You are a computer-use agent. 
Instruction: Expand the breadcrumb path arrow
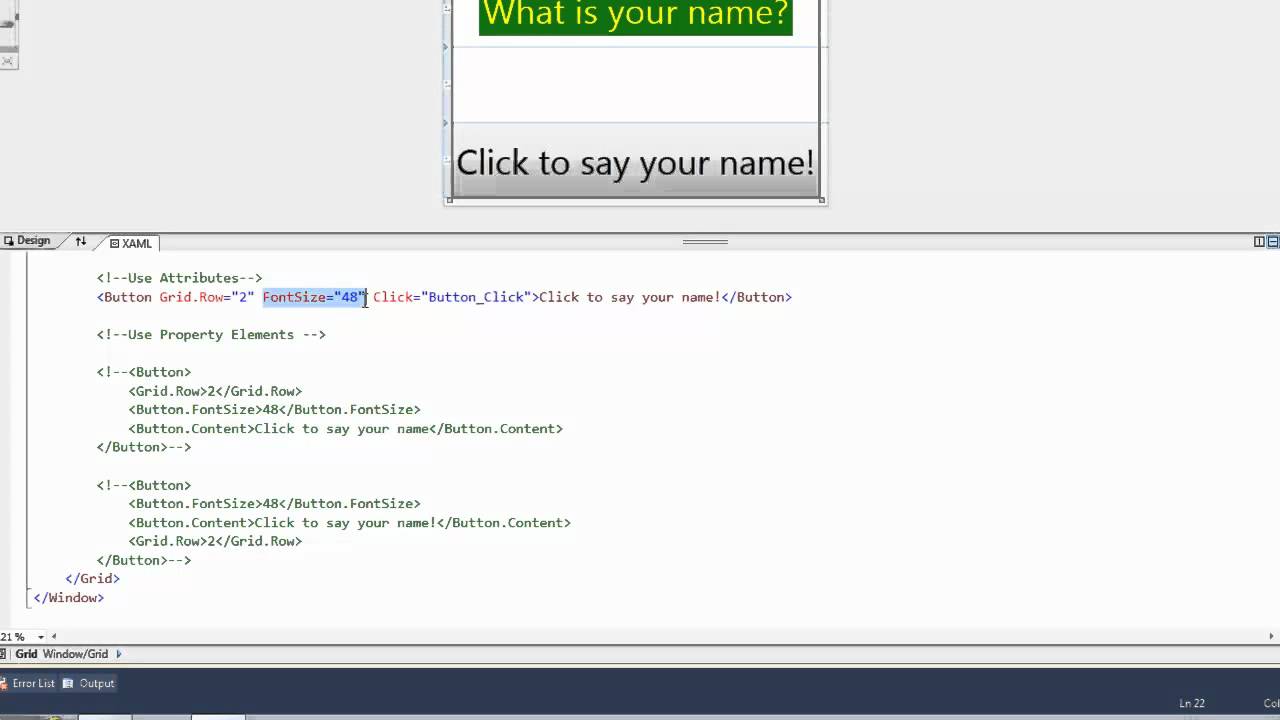[x=119, y=654]
